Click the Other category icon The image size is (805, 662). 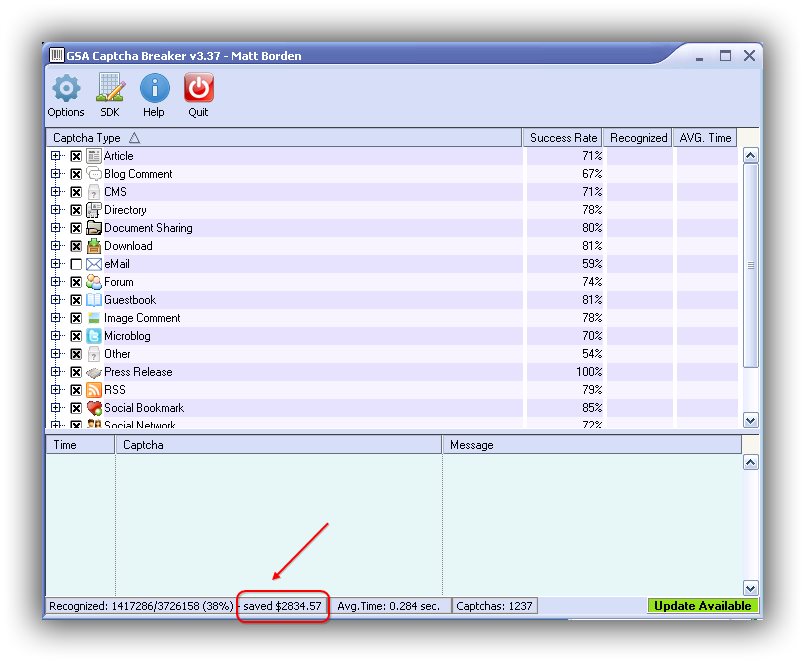tap(93, 354)
